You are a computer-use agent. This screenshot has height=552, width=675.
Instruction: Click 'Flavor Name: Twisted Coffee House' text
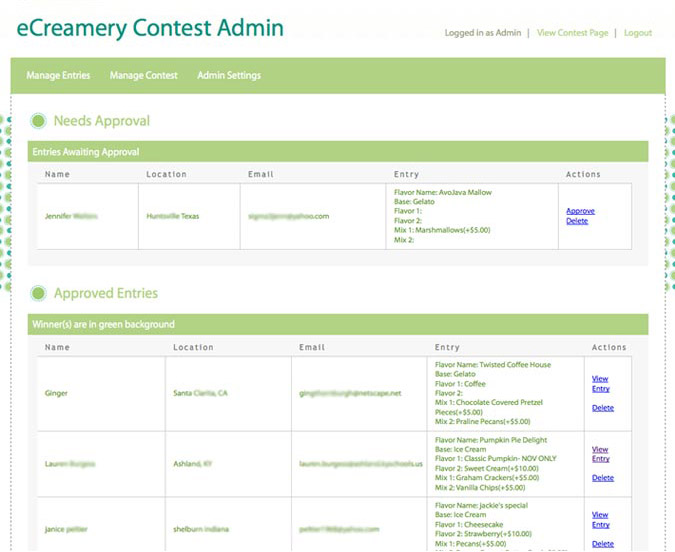[x=493, y=365]
